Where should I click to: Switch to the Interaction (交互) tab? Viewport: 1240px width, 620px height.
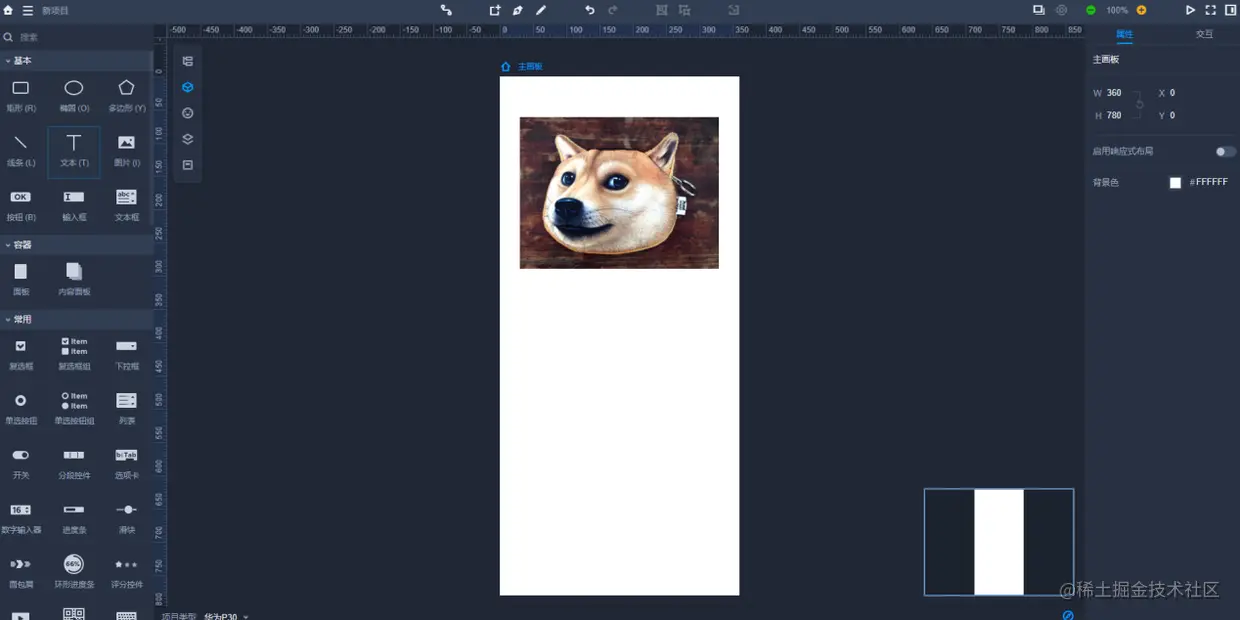(1204, 34)
